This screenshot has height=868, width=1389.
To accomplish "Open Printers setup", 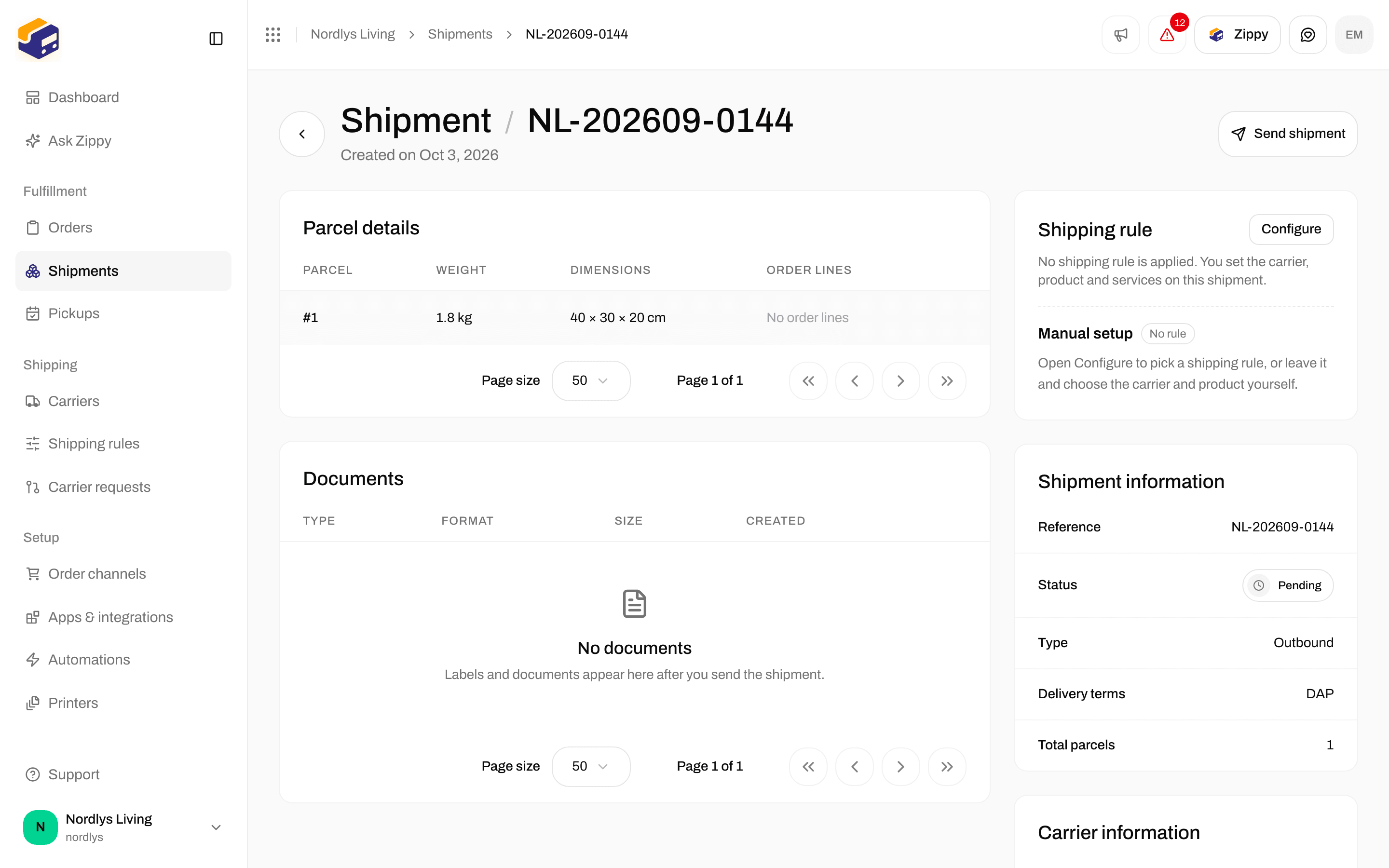I will [x=123, y=703].
